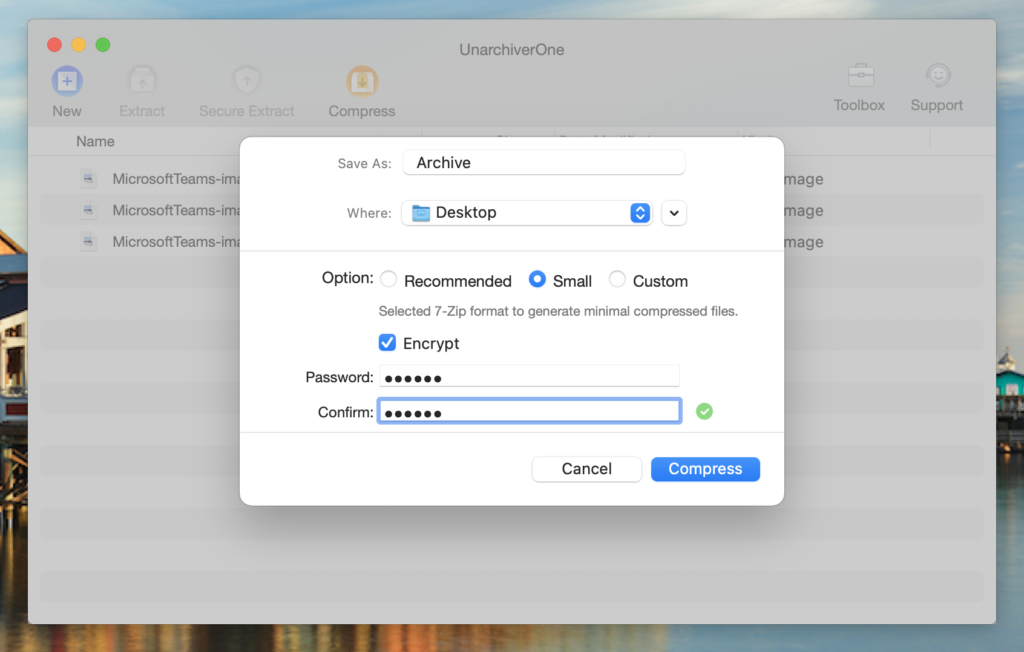Click the Compress toolbar icon

[362, 81]
